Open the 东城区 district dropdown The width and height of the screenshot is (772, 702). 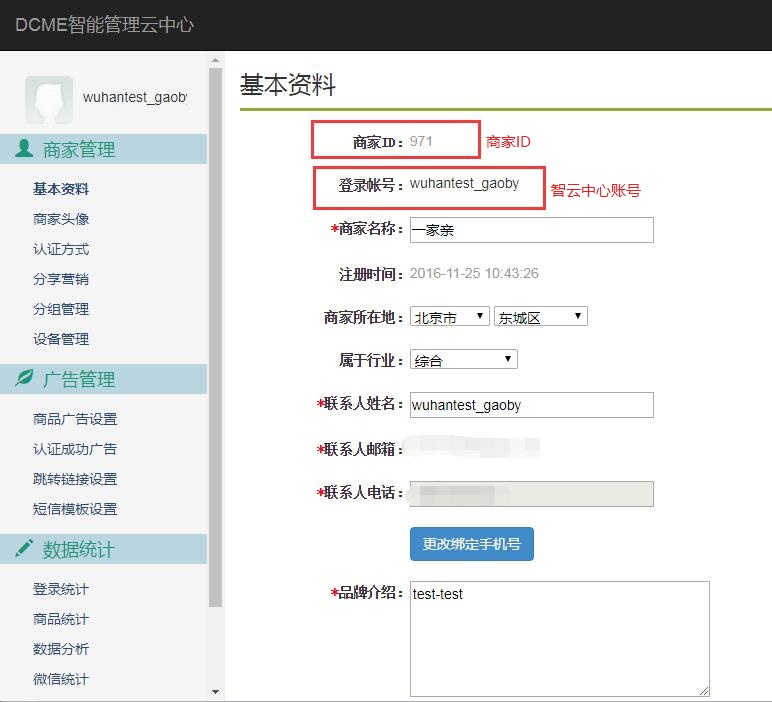coord(540,317)
